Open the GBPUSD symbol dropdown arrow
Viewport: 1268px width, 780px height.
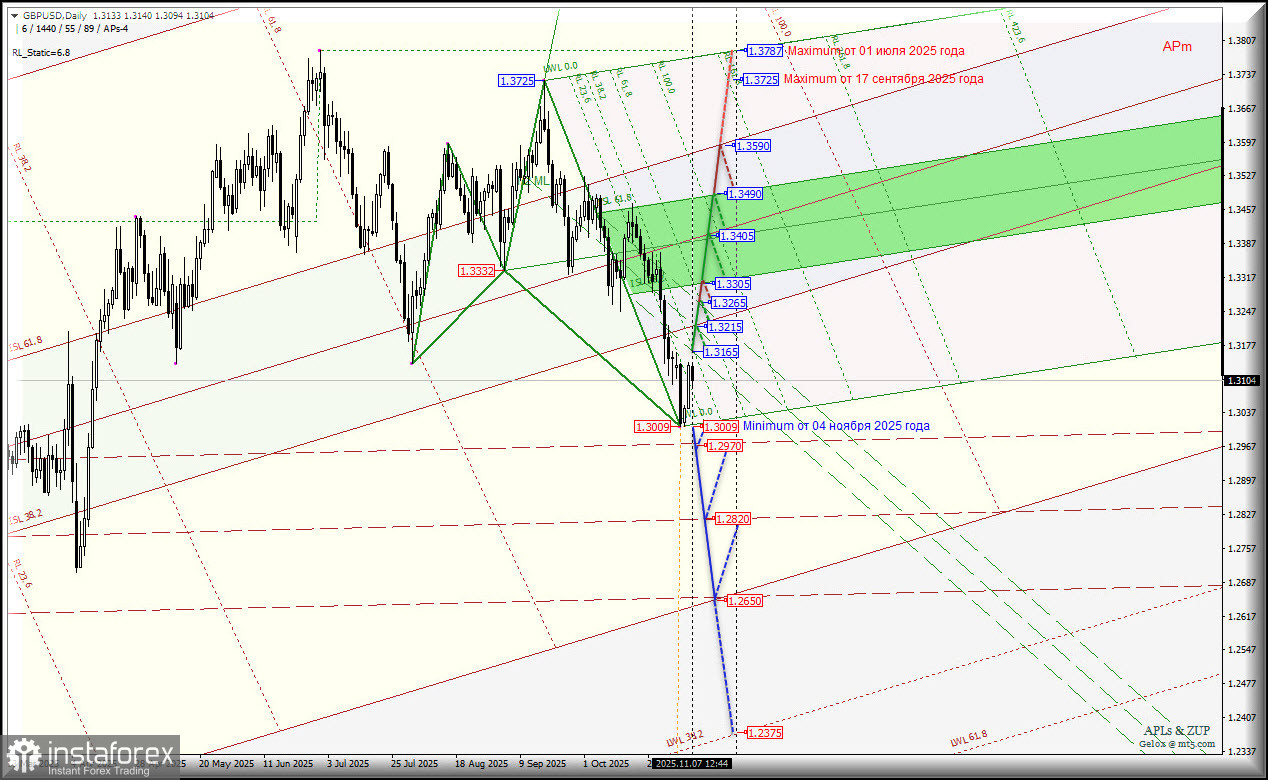tap(12, 15)
